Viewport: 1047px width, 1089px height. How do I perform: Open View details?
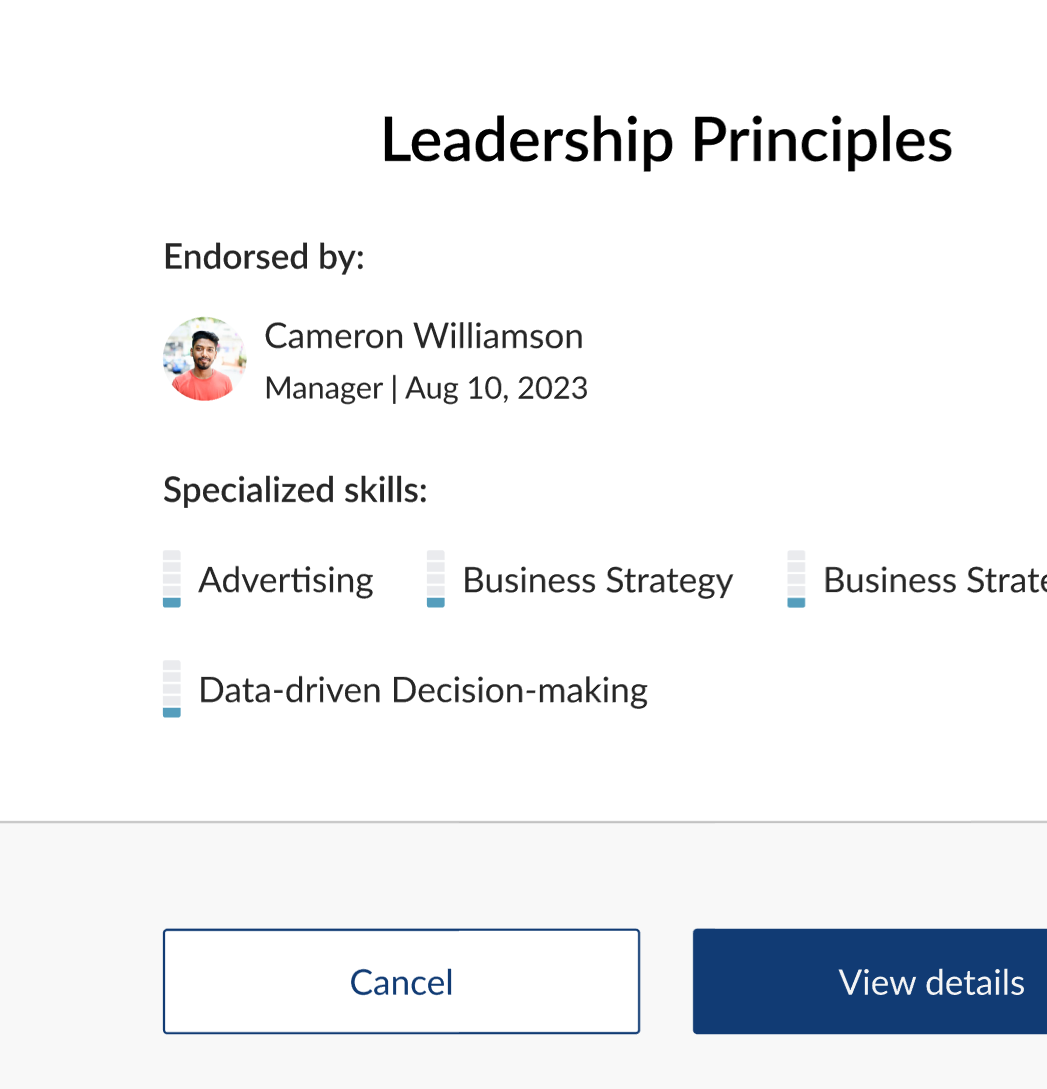[870, 981]
